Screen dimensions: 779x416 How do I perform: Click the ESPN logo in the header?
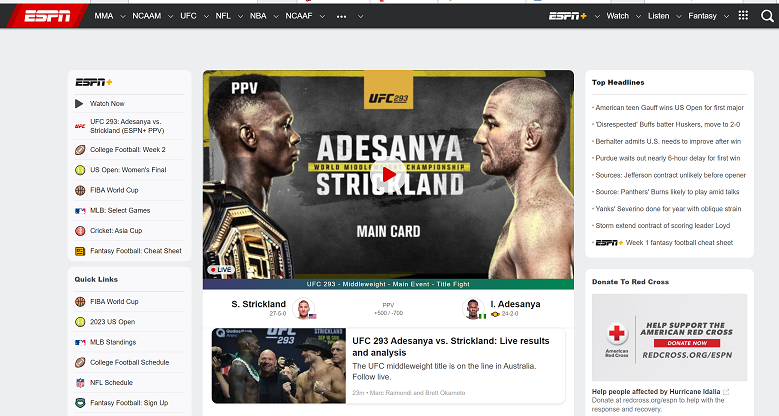point(48,16)
